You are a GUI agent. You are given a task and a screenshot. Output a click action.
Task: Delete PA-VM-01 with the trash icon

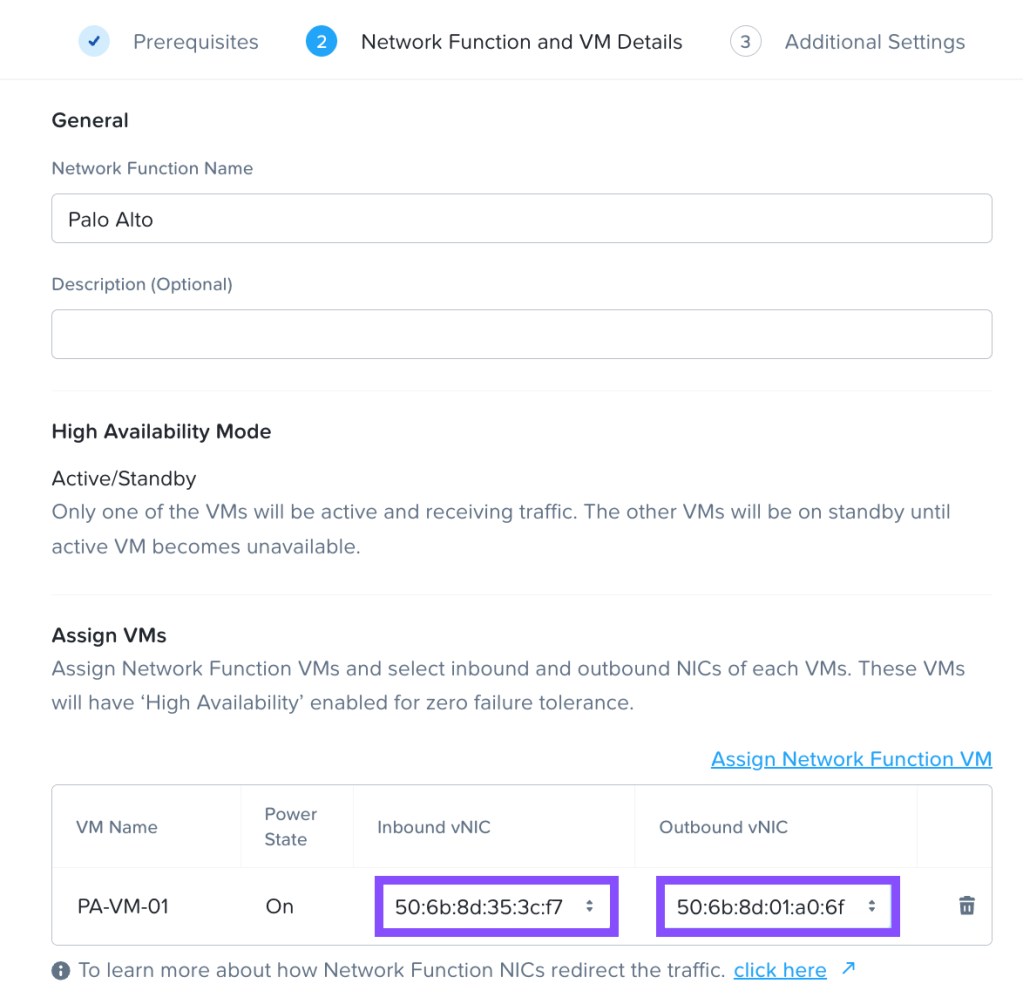click(x=966, y=906)
